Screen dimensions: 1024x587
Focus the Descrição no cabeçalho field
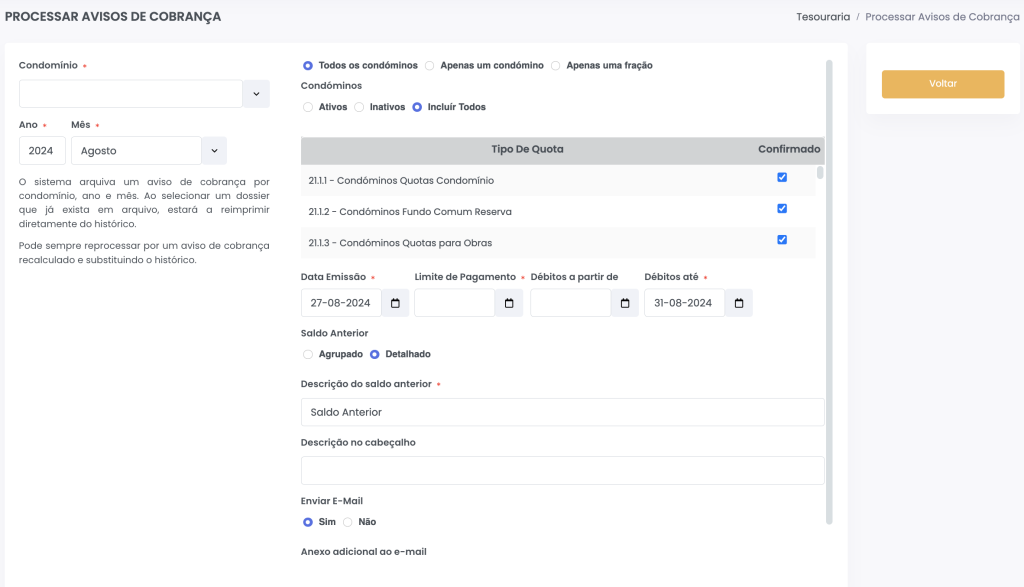[x=562, y=471]
